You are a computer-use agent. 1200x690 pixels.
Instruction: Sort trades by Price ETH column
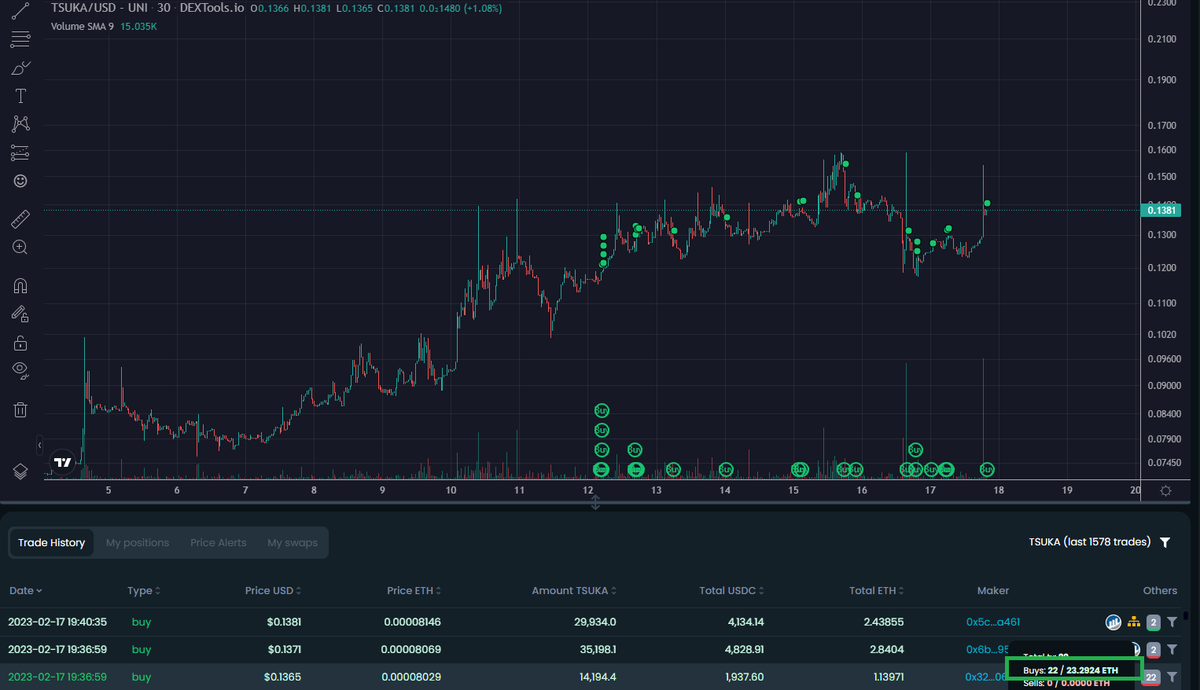point(414,591)
